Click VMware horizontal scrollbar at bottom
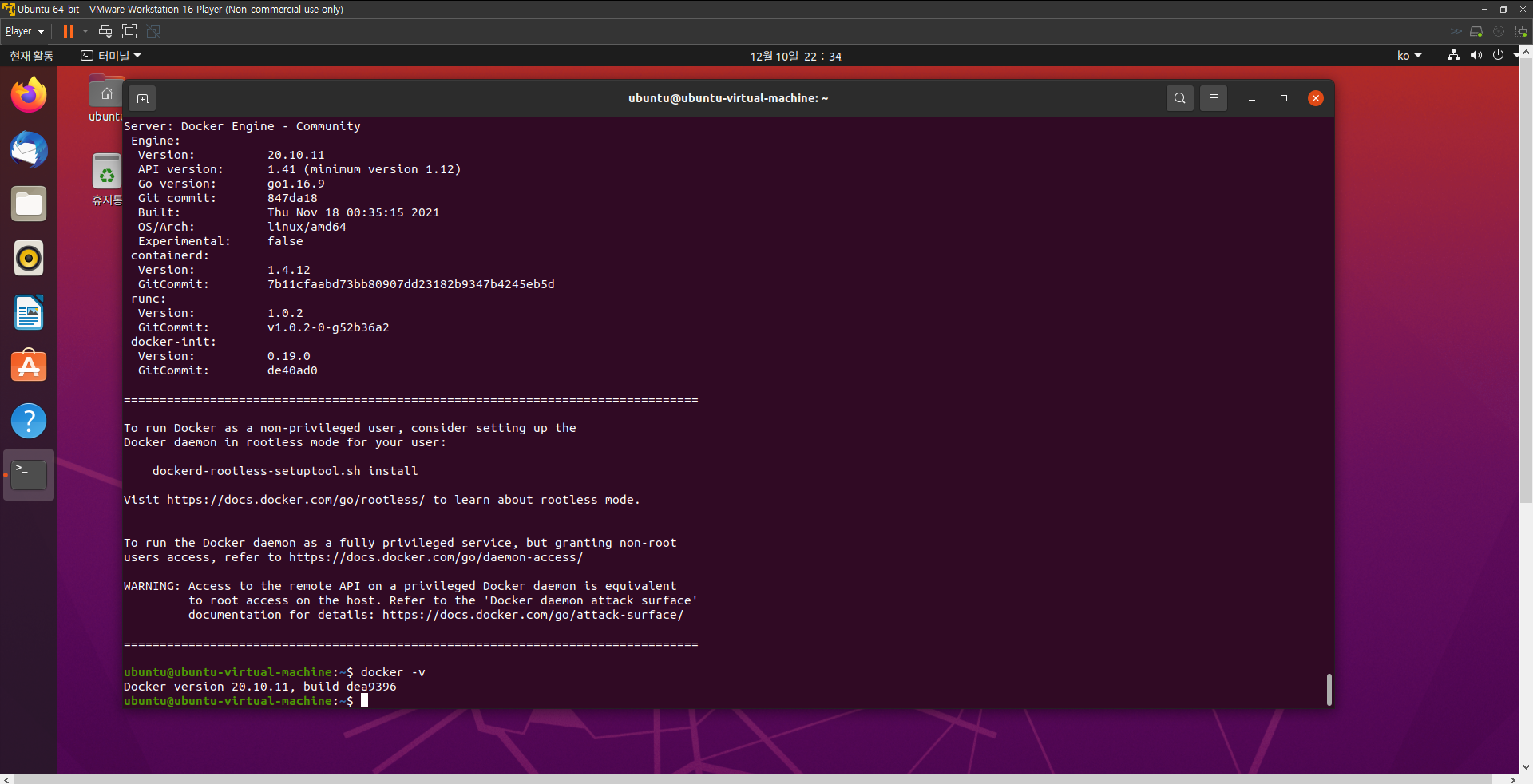The image size is (1533, 784). coord(753,779)
